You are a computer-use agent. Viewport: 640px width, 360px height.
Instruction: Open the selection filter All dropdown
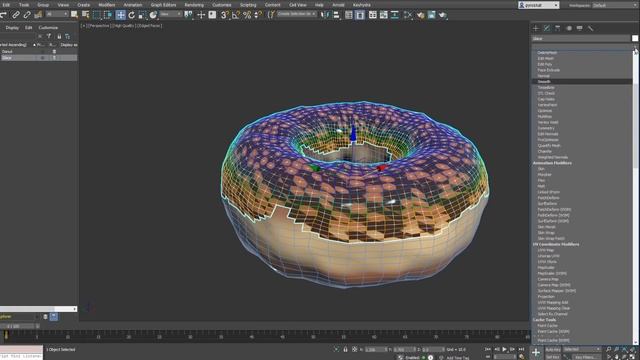tap(57, 14)
